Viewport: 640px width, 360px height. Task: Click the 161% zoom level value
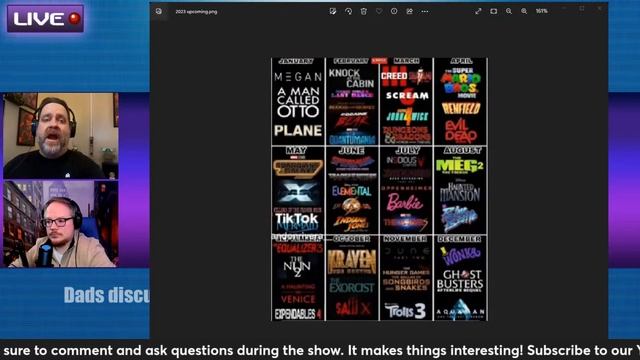click(x=542, y=11)
